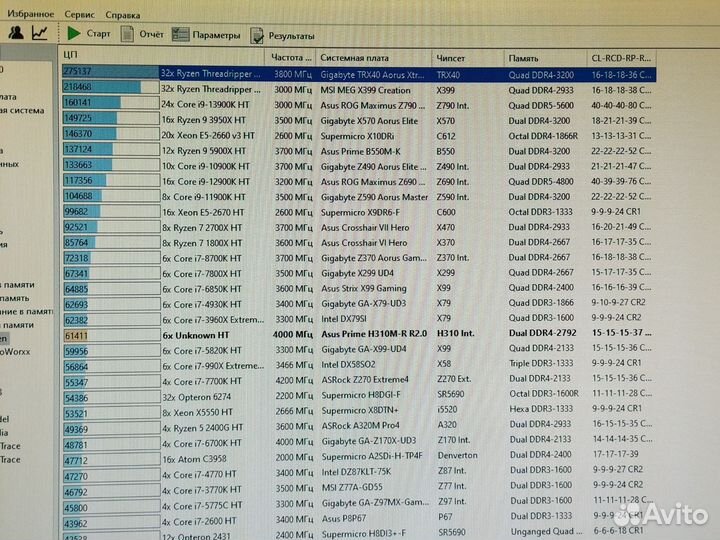Image resolution: width=720 pixels, height=540 pixels.
Task: Click the Отчёт report document icon
Action: pos(127,34)
